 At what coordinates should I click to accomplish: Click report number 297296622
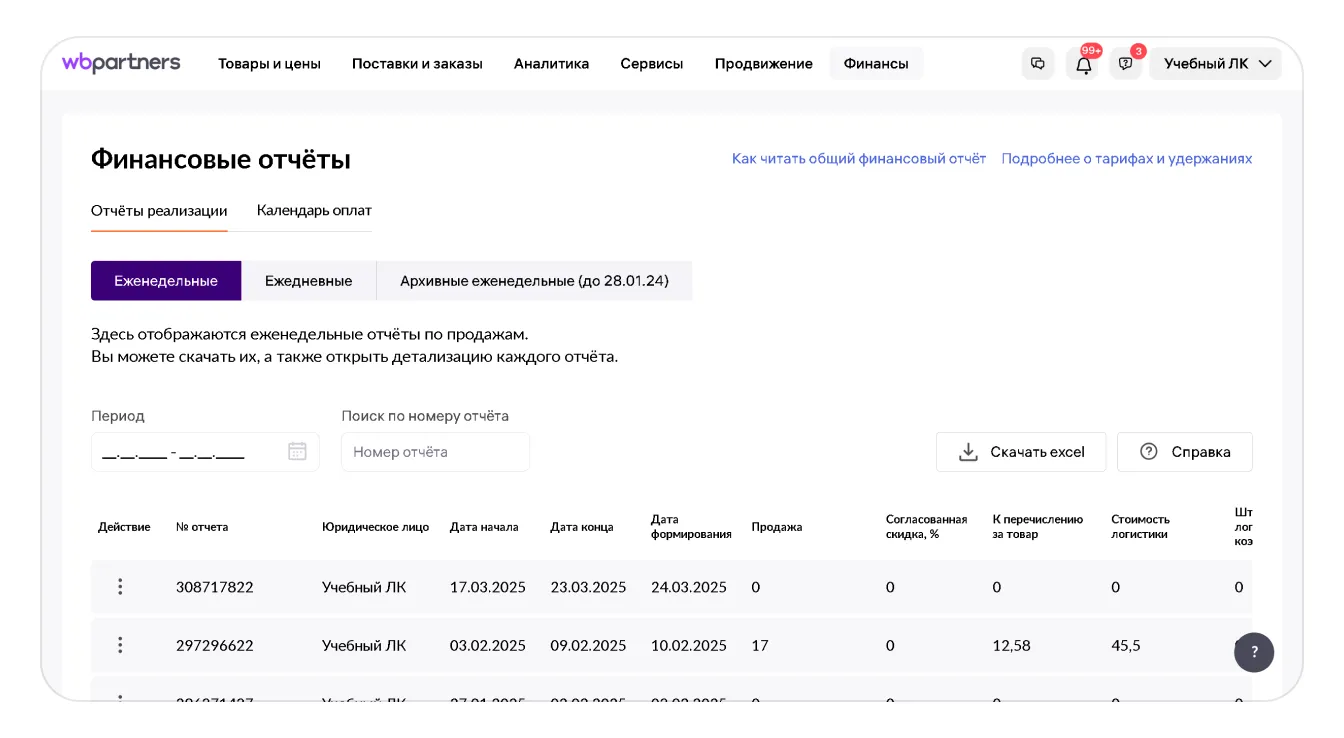click(x=215, y=645)
